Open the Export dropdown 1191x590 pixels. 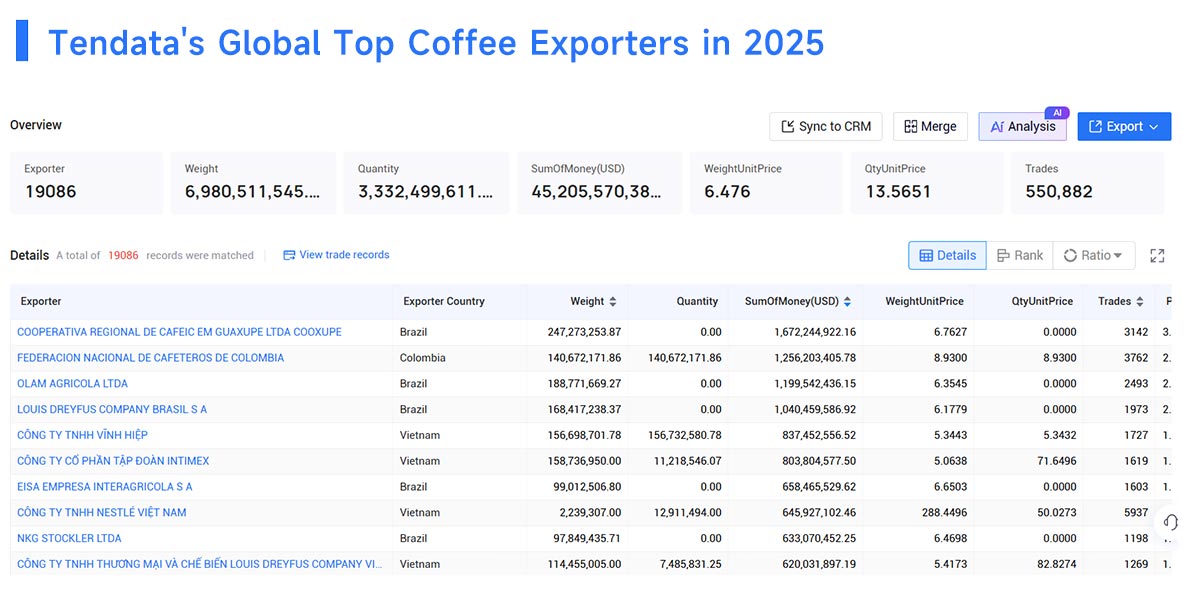(x=1124, y=127)
